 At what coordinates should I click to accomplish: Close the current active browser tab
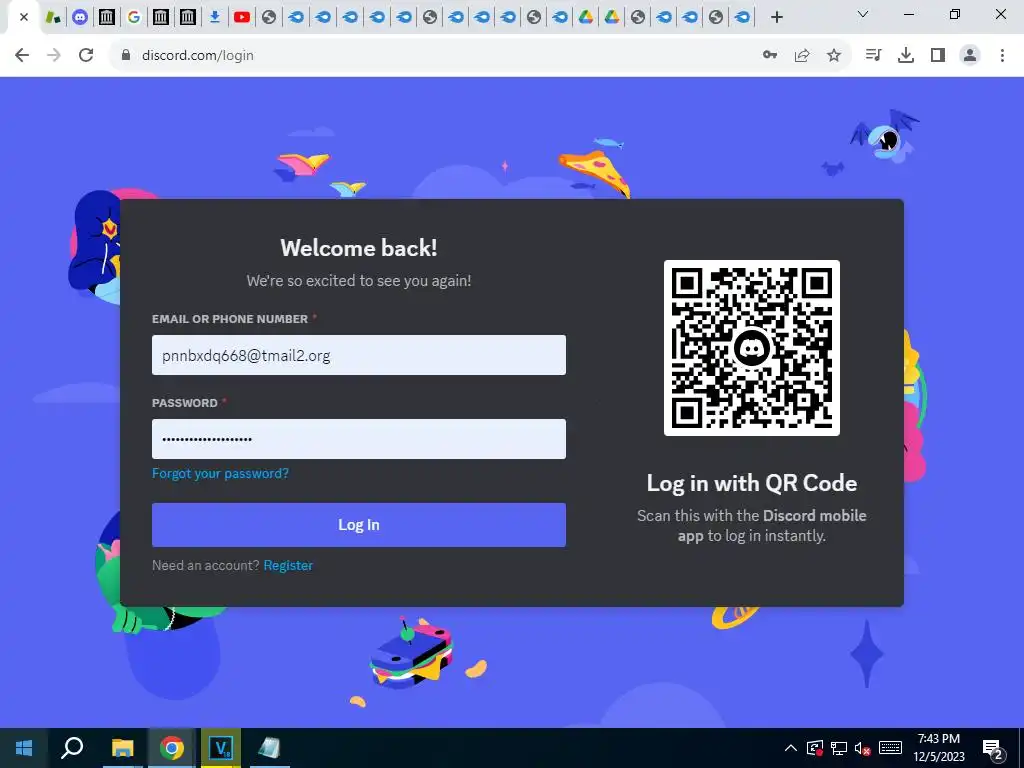tap(24, 17)
